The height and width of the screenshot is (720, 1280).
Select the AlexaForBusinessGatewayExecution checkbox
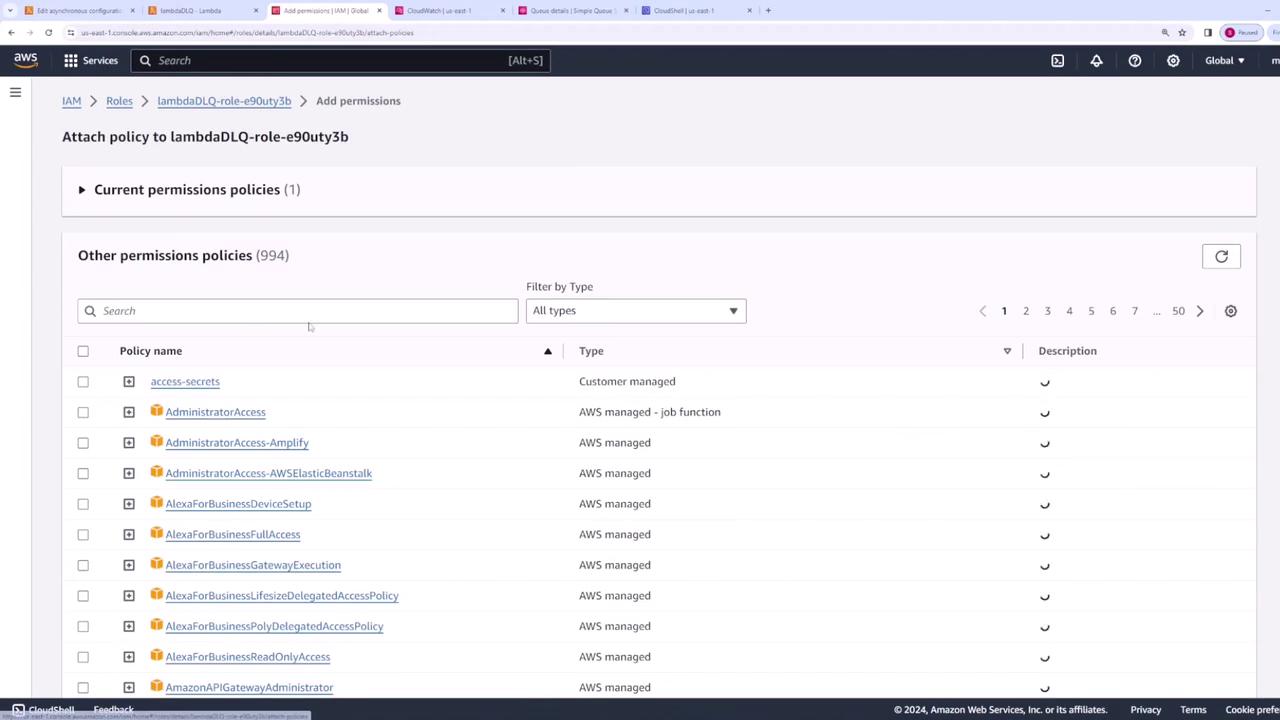tap(83, 565)
